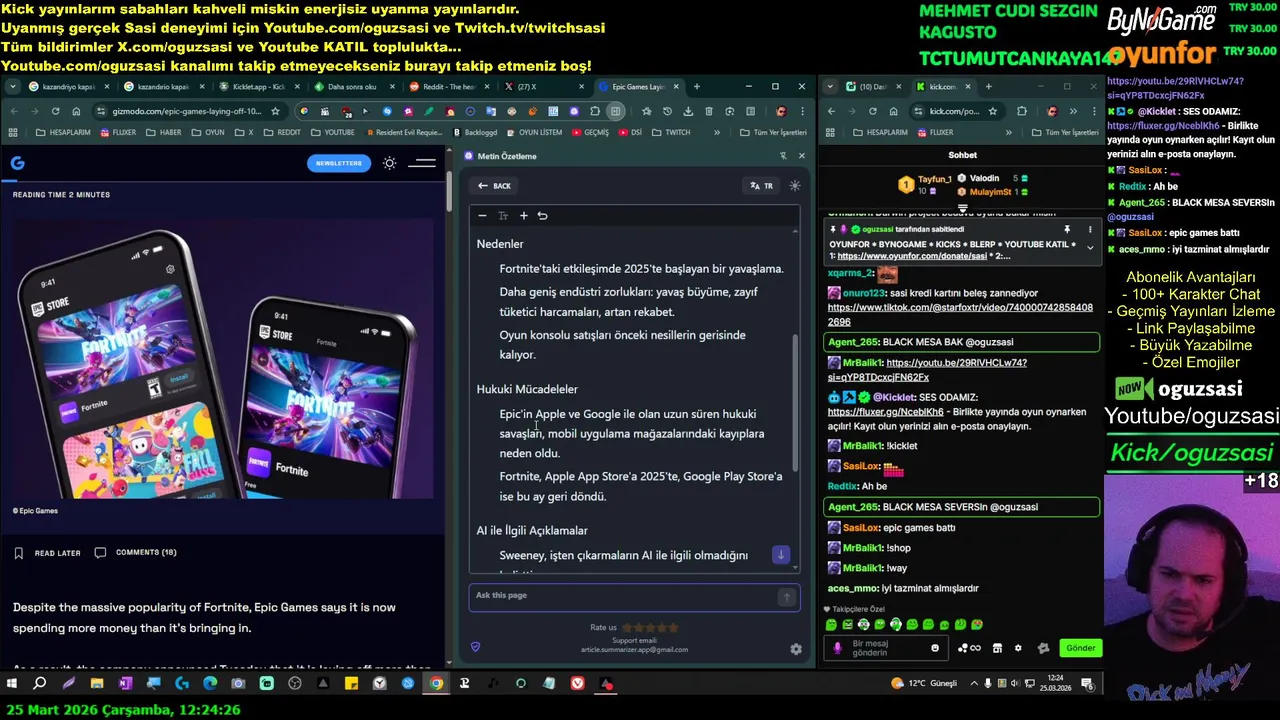This screenshot has width=1280, height=720.
Task: Open HESAPLARIM bookmark folder in left window
Action: pos(61,132)
